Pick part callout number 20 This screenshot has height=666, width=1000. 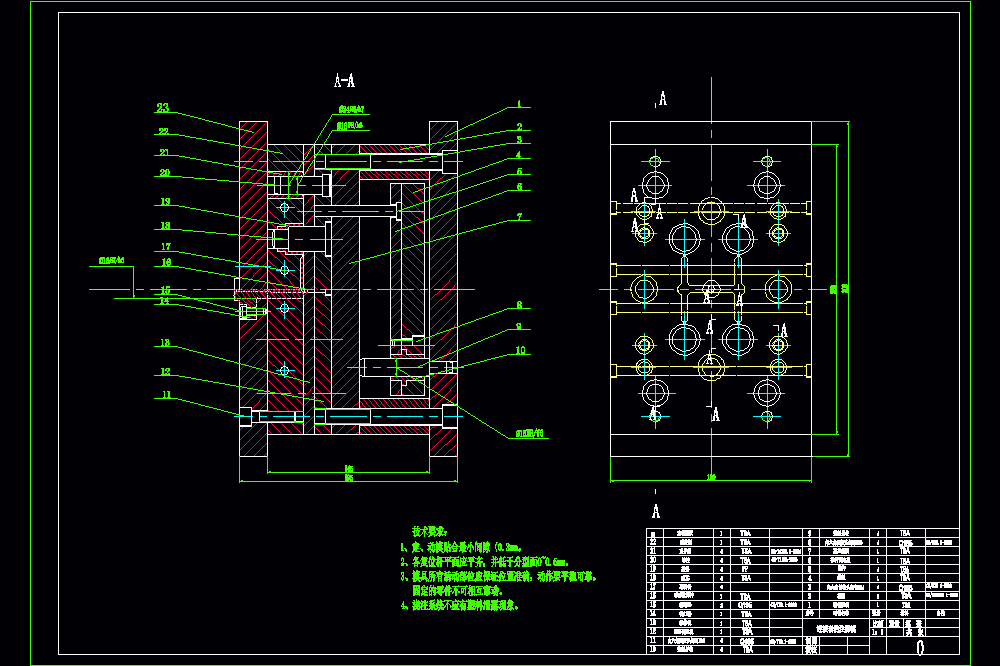165,173
